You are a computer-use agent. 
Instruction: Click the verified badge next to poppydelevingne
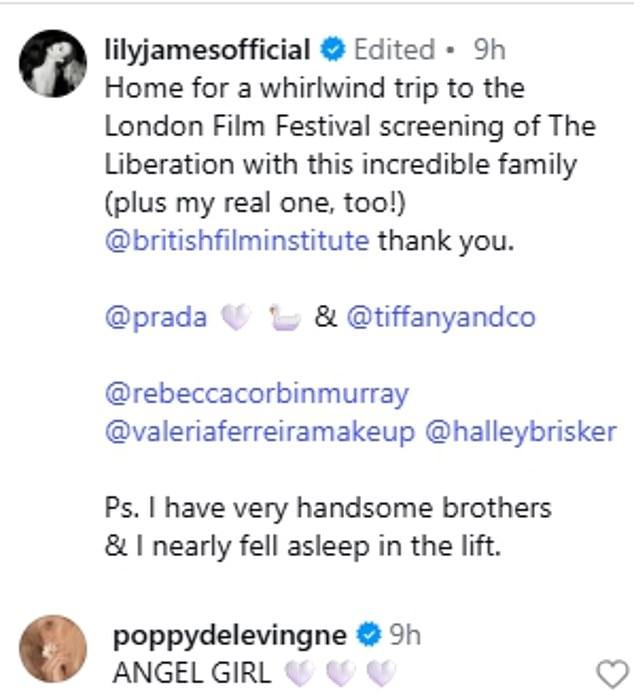click(x=369, y=635)
